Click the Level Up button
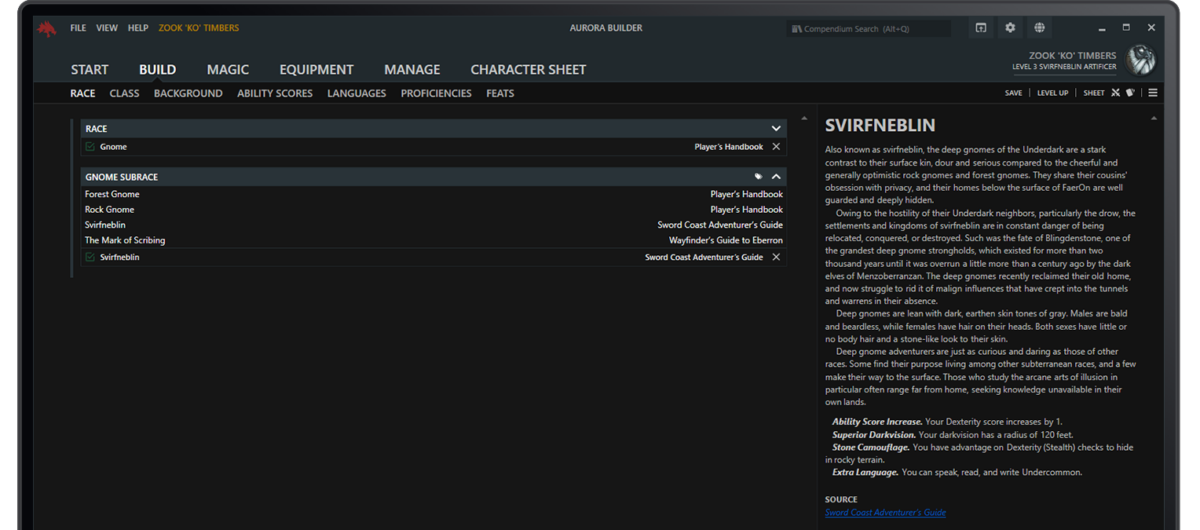Screen dimensions: 1200x530 click(x=1053, y=93)
